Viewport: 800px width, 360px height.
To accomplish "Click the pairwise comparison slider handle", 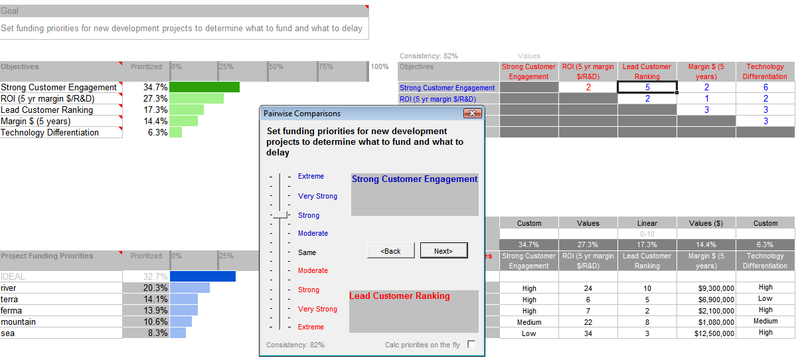I will (x=280, y=216).
